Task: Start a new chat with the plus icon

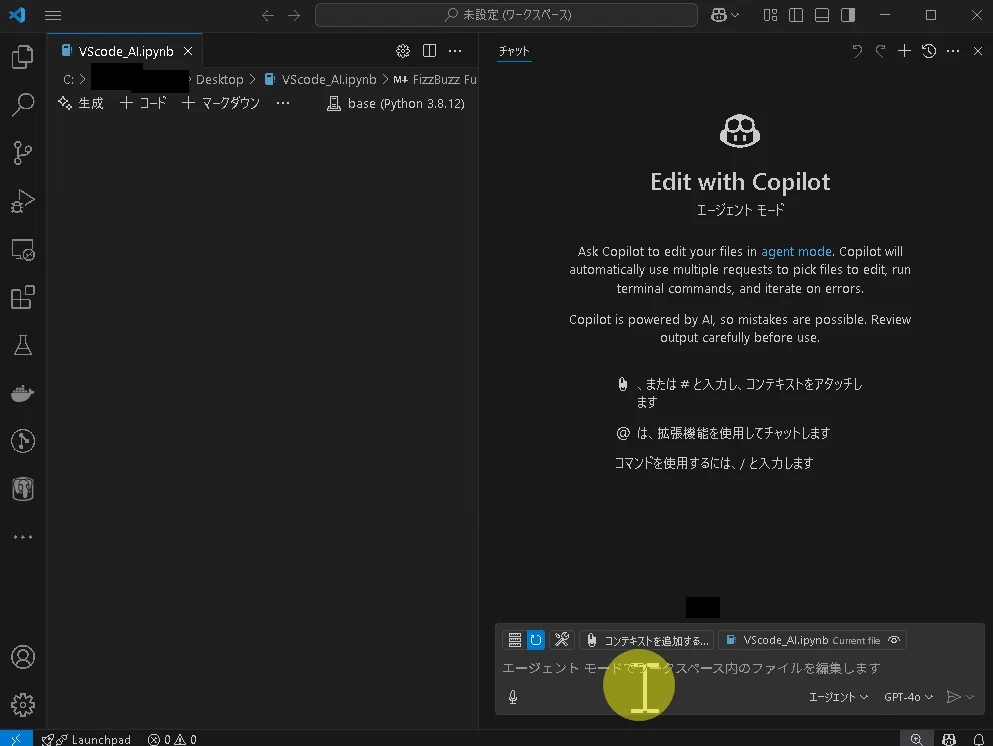Action: pos(904,51)
